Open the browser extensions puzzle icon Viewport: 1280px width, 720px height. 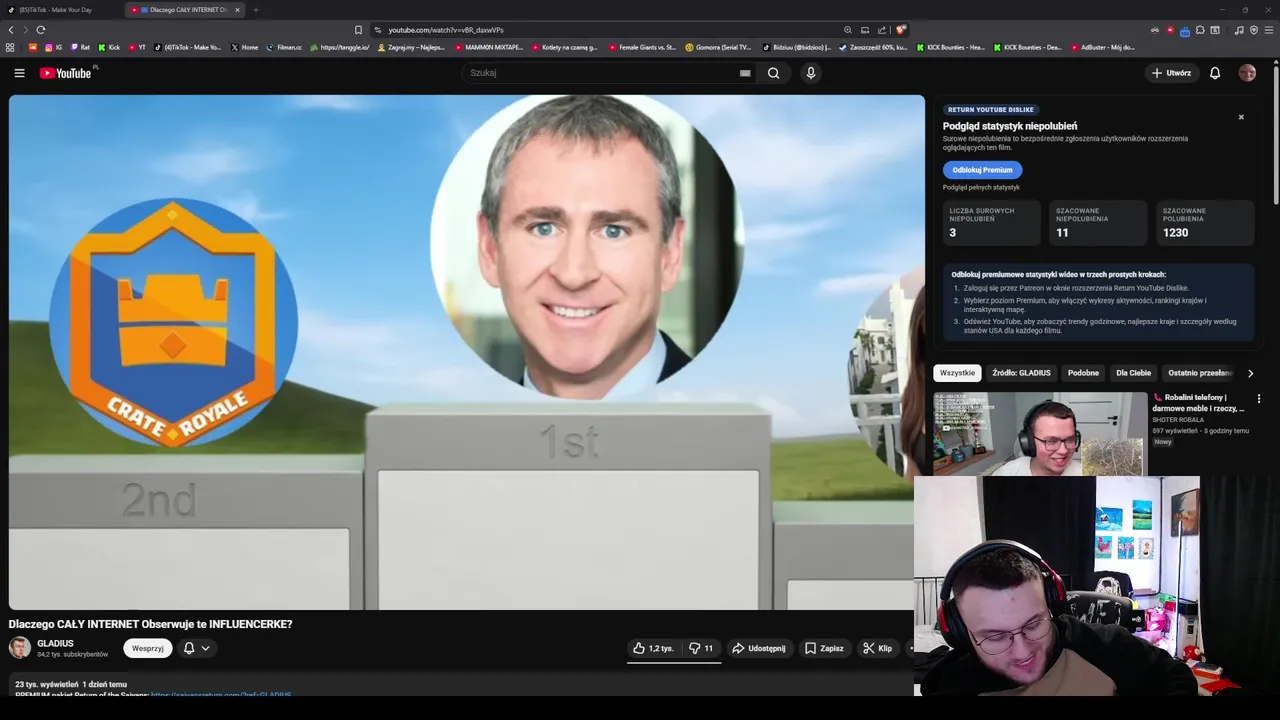[1198, 30]
